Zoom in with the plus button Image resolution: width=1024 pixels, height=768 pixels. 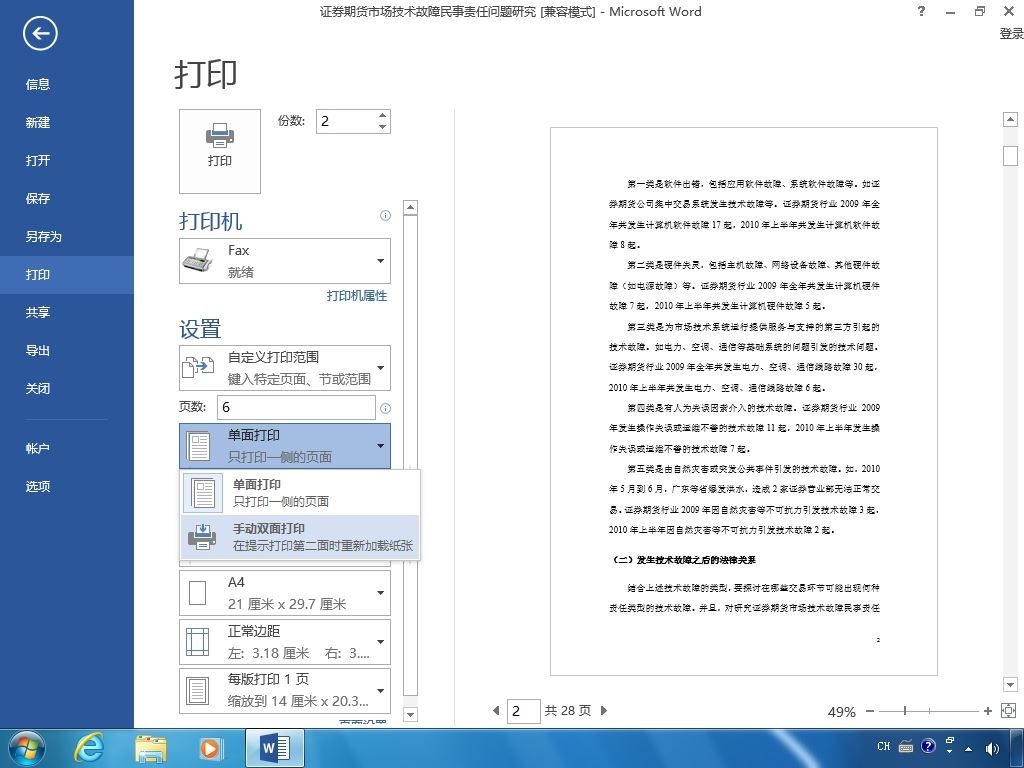pyautogui.click(x=987, y=711)
